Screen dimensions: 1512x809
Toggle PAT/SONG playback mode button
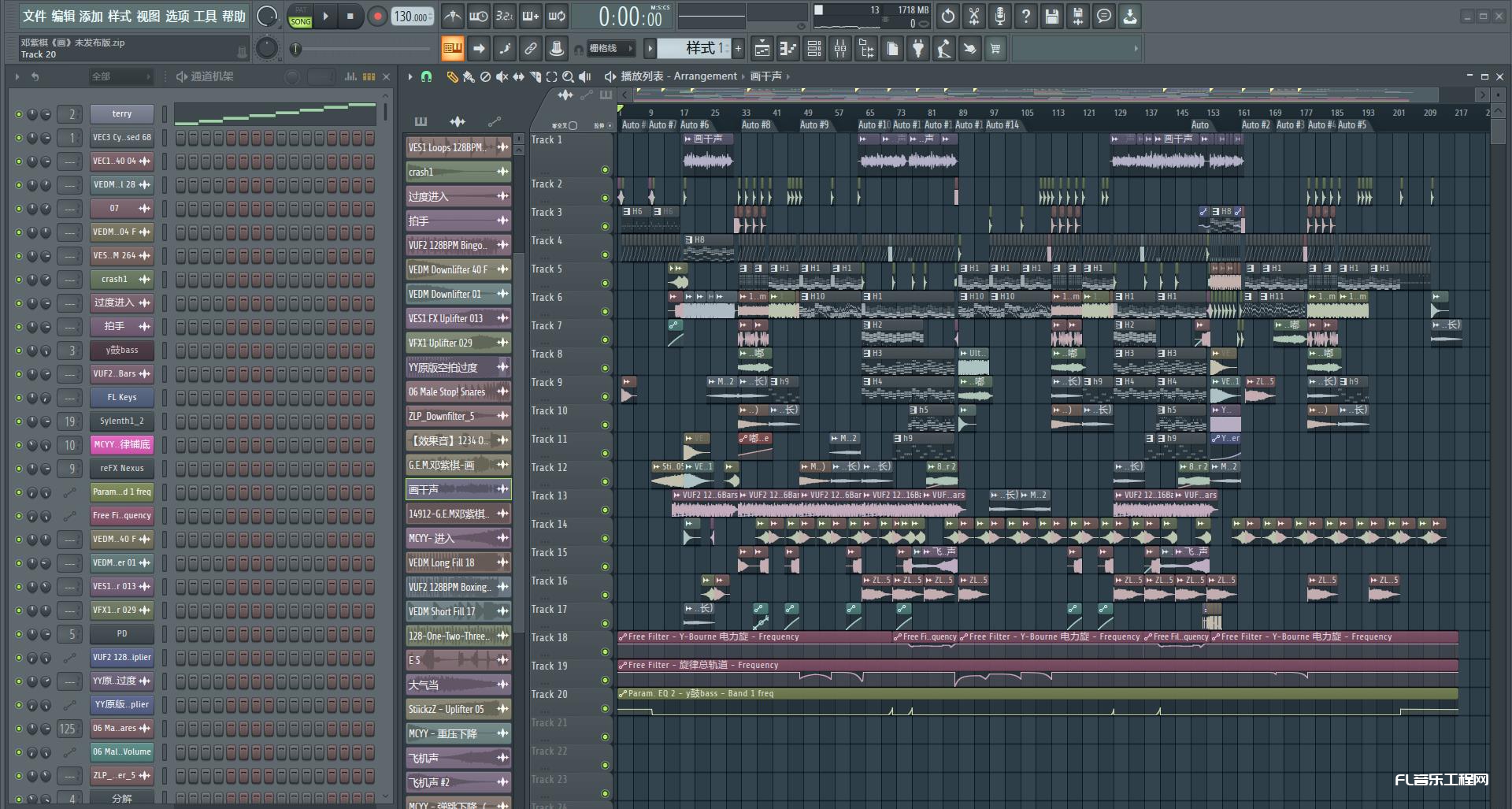(x=300, y=17)
